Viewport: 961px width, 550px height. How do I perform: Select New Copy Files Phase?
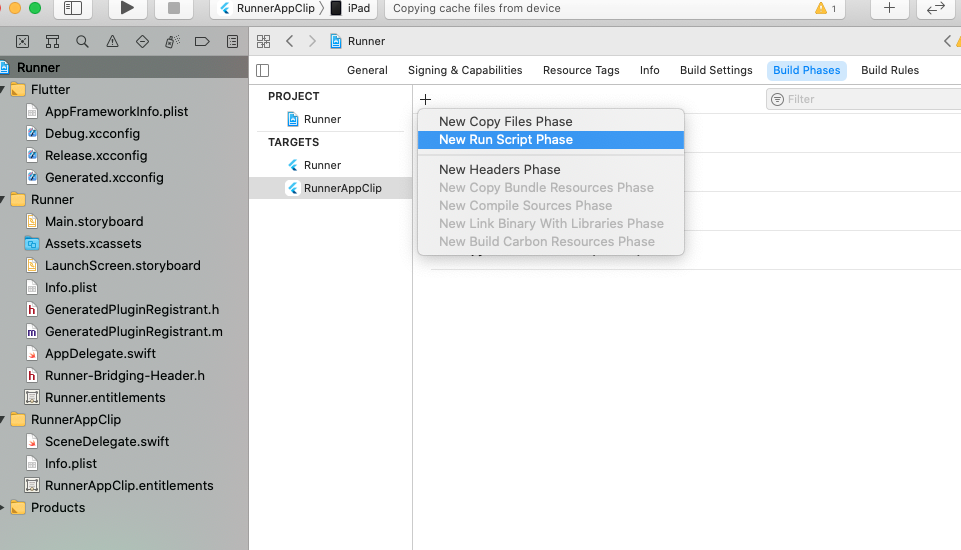(505, 122)
